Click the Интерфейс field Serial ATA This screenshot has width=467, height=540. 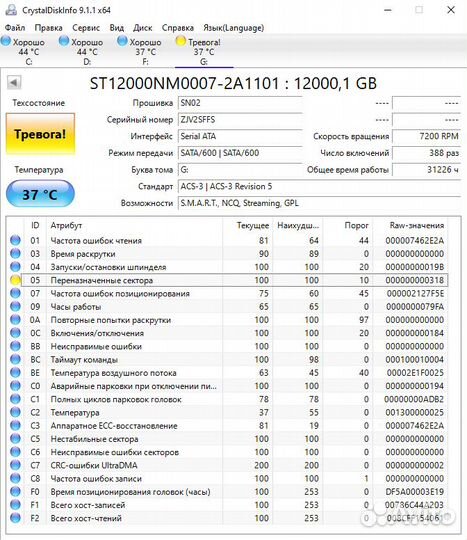(x=240, y=136)
